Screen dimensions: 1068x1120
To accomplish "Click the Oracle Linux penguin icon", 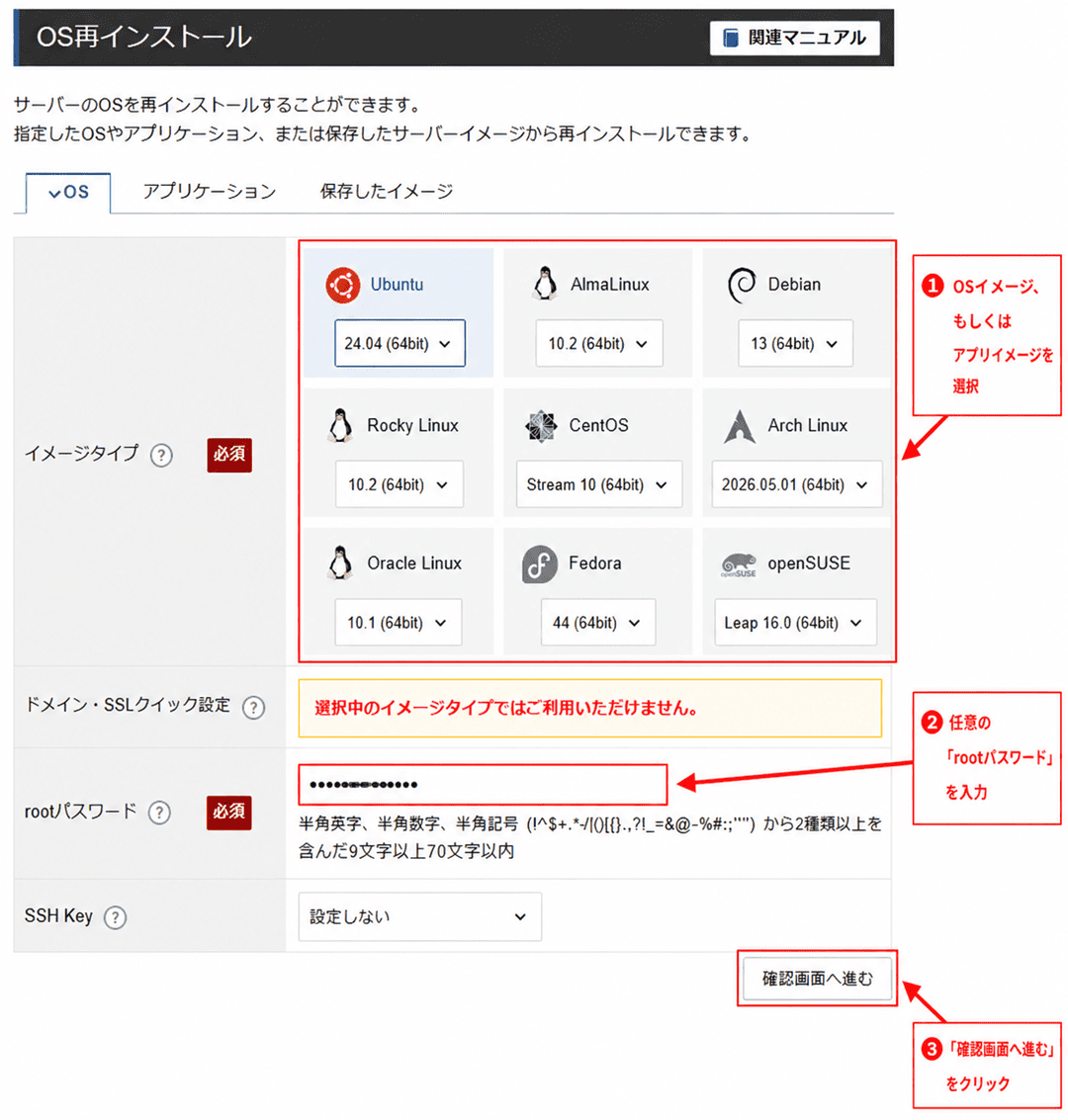I will pyautogui.click(x=340, y=562).
